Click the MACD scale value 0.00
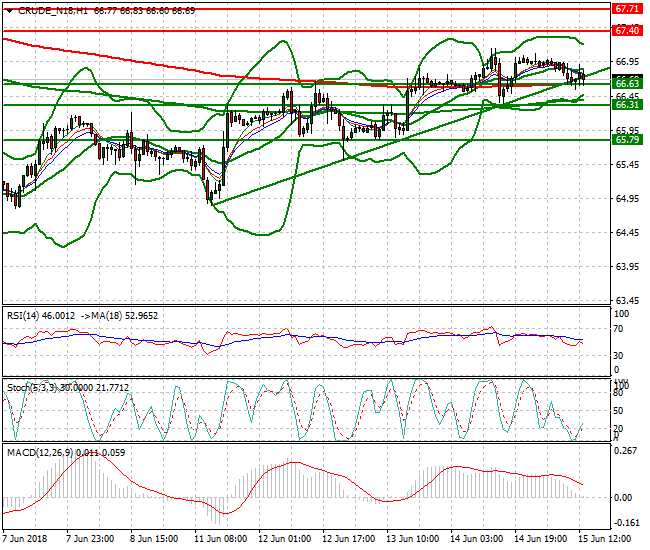Image resolution: width=650 pixels, height=550 pixels. 623,498
